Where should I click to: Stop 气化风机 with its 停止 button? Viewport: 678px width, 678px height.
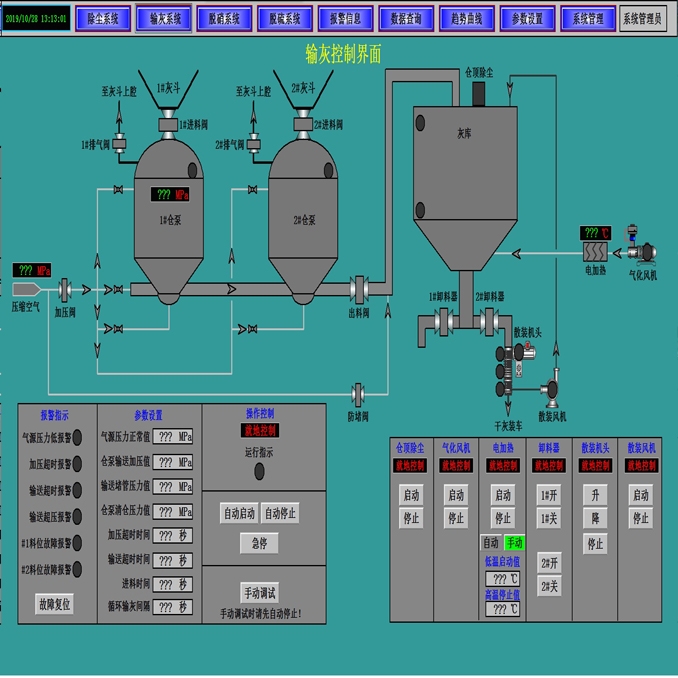(x=456, y=518)
